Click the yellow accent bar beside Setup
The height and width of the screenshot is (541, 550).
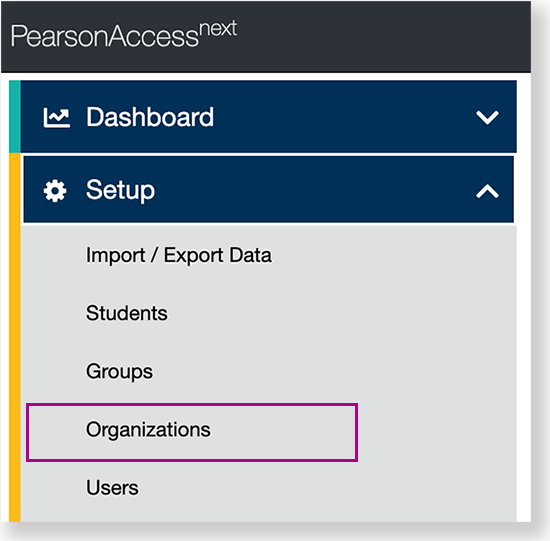[x=15, y=338]
